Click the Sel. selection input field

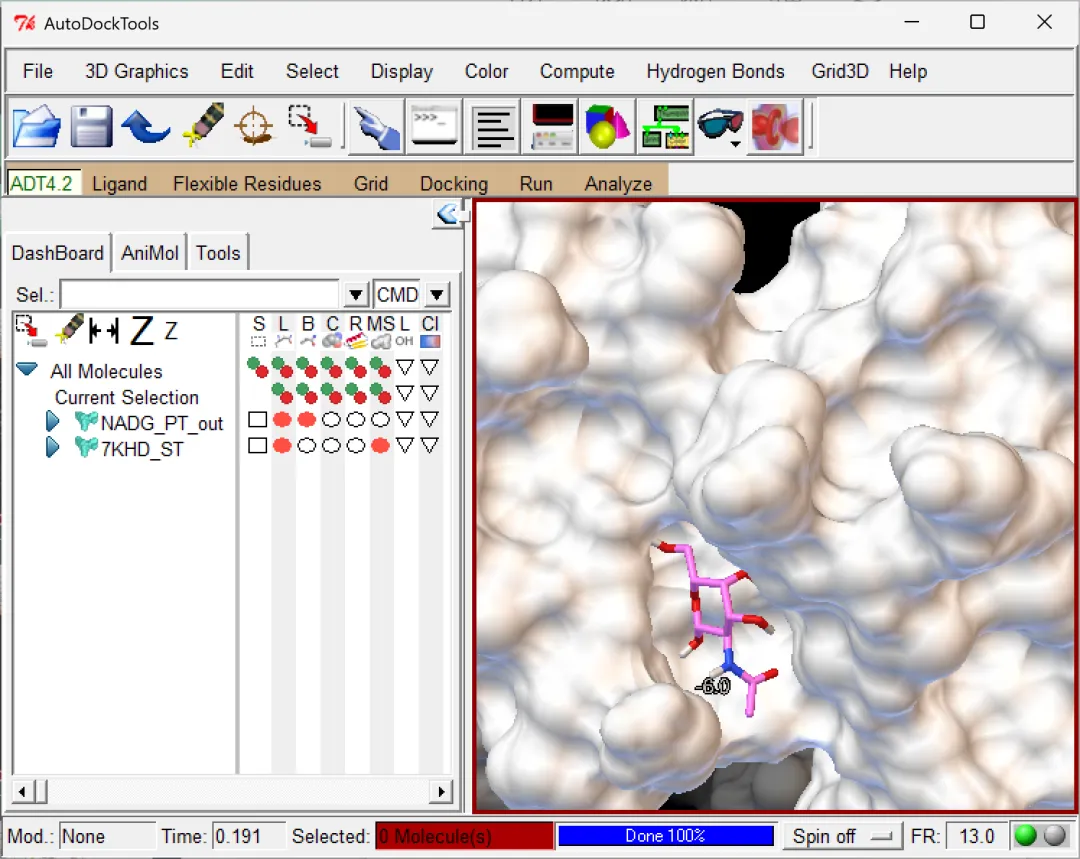[x=200, y=295]
